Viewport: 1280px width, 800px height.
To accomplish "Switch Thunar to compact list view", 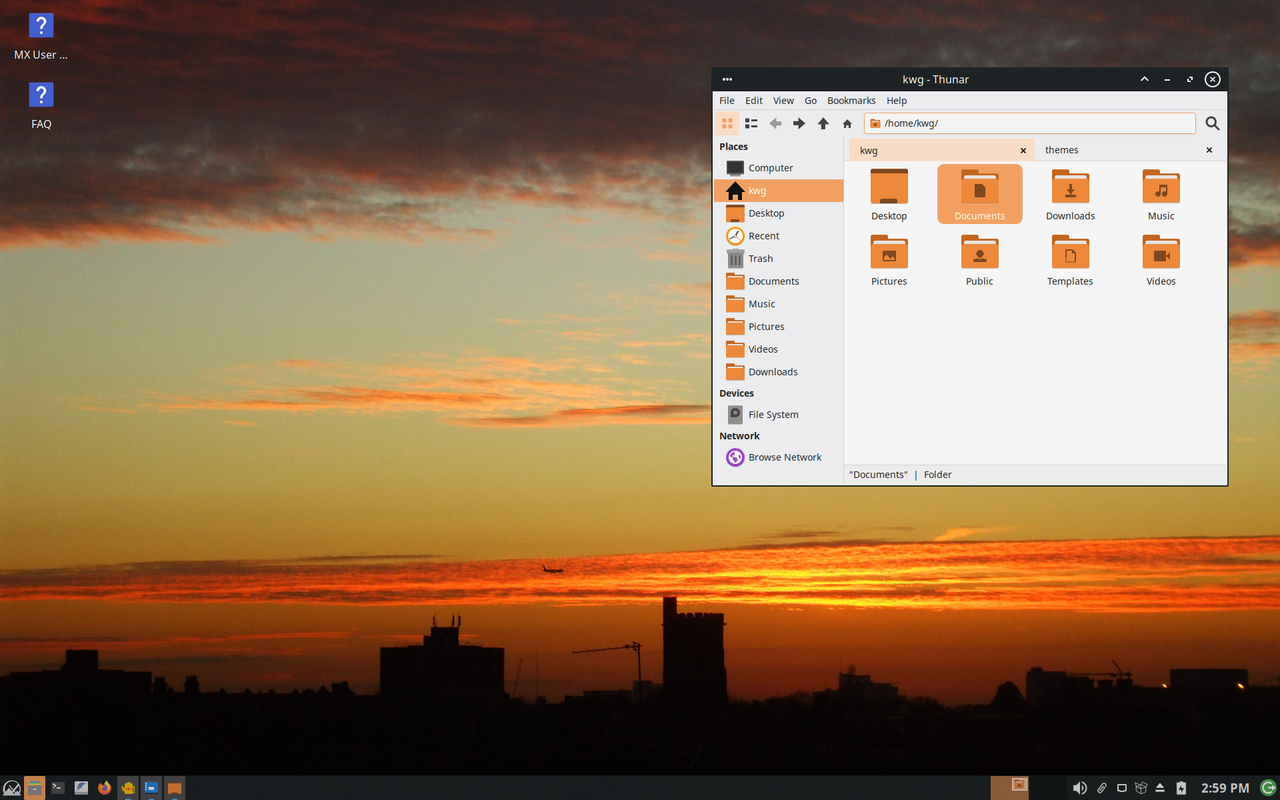I will coord(751,123).
